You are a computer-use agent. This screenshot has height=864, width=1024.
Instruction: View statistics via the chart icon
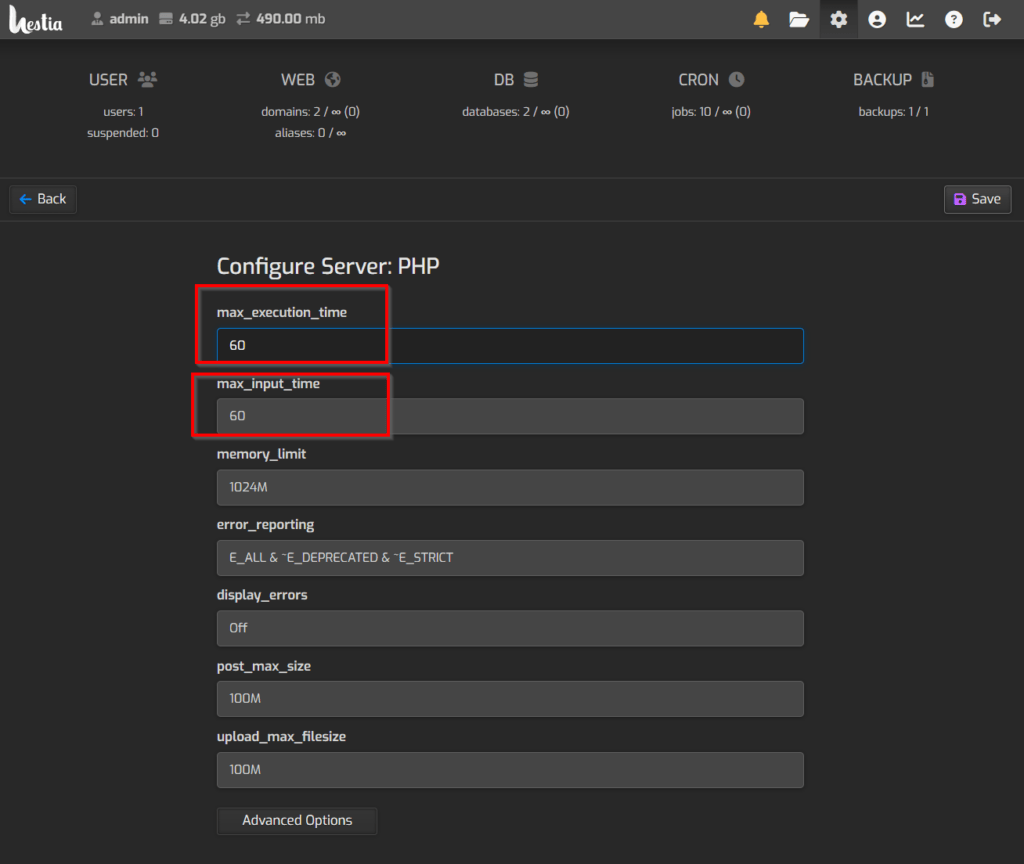point(914,18)
